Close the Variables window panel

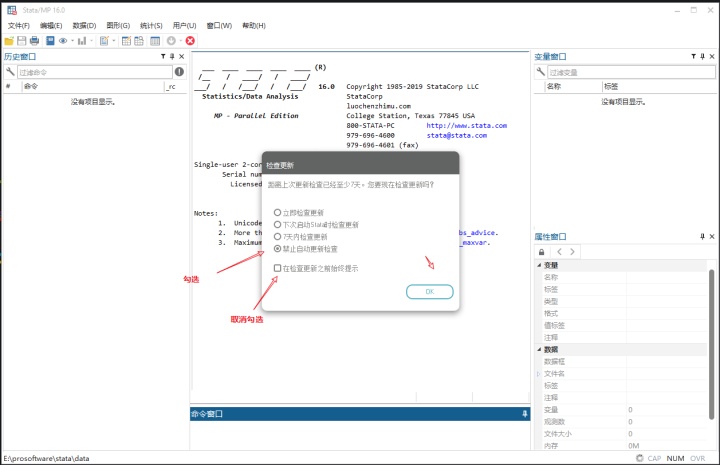712,56
